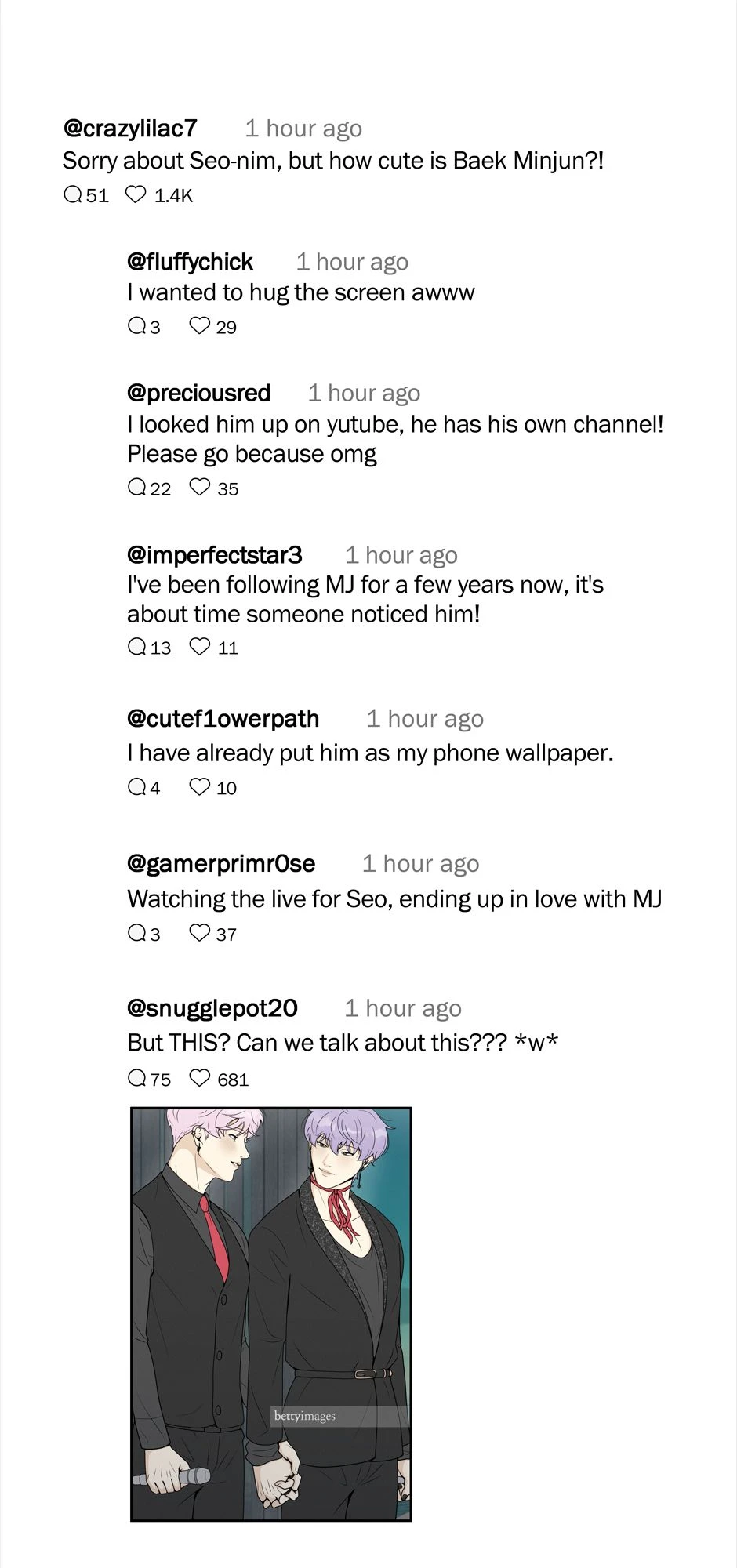This screenshot has height=1568, width=737.
Task: Go to @snugglepot20's profile
Action: [x=212, y=1007]
